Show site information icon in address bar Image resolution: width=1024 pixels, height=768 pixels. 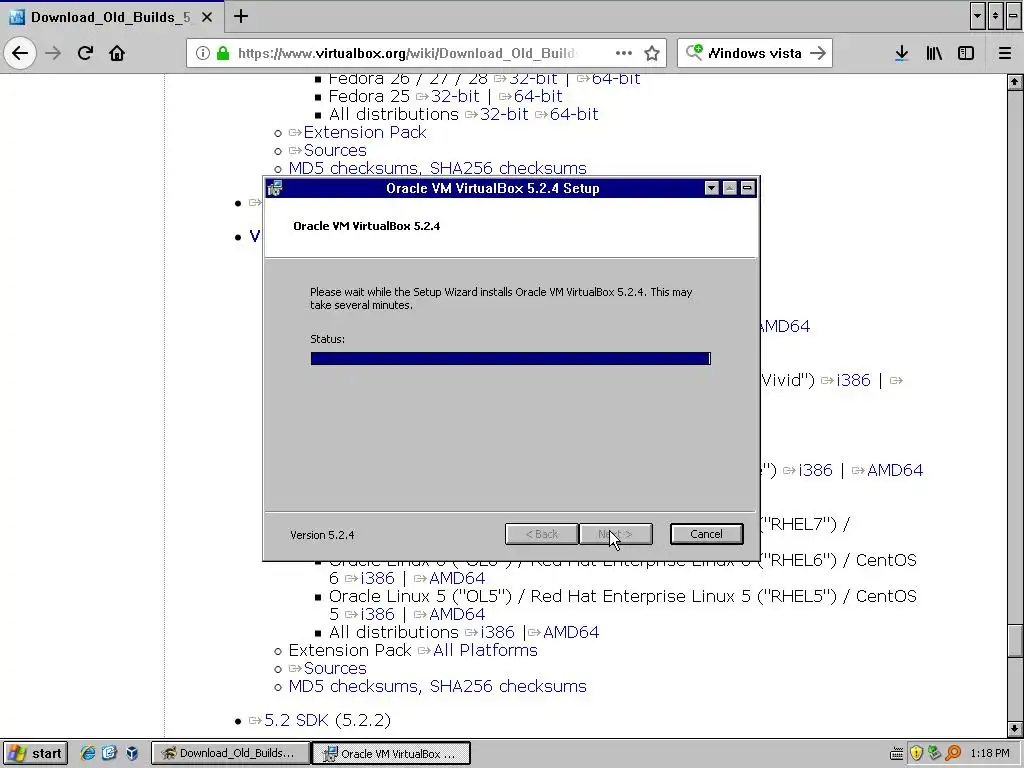[x=202, y=53]
